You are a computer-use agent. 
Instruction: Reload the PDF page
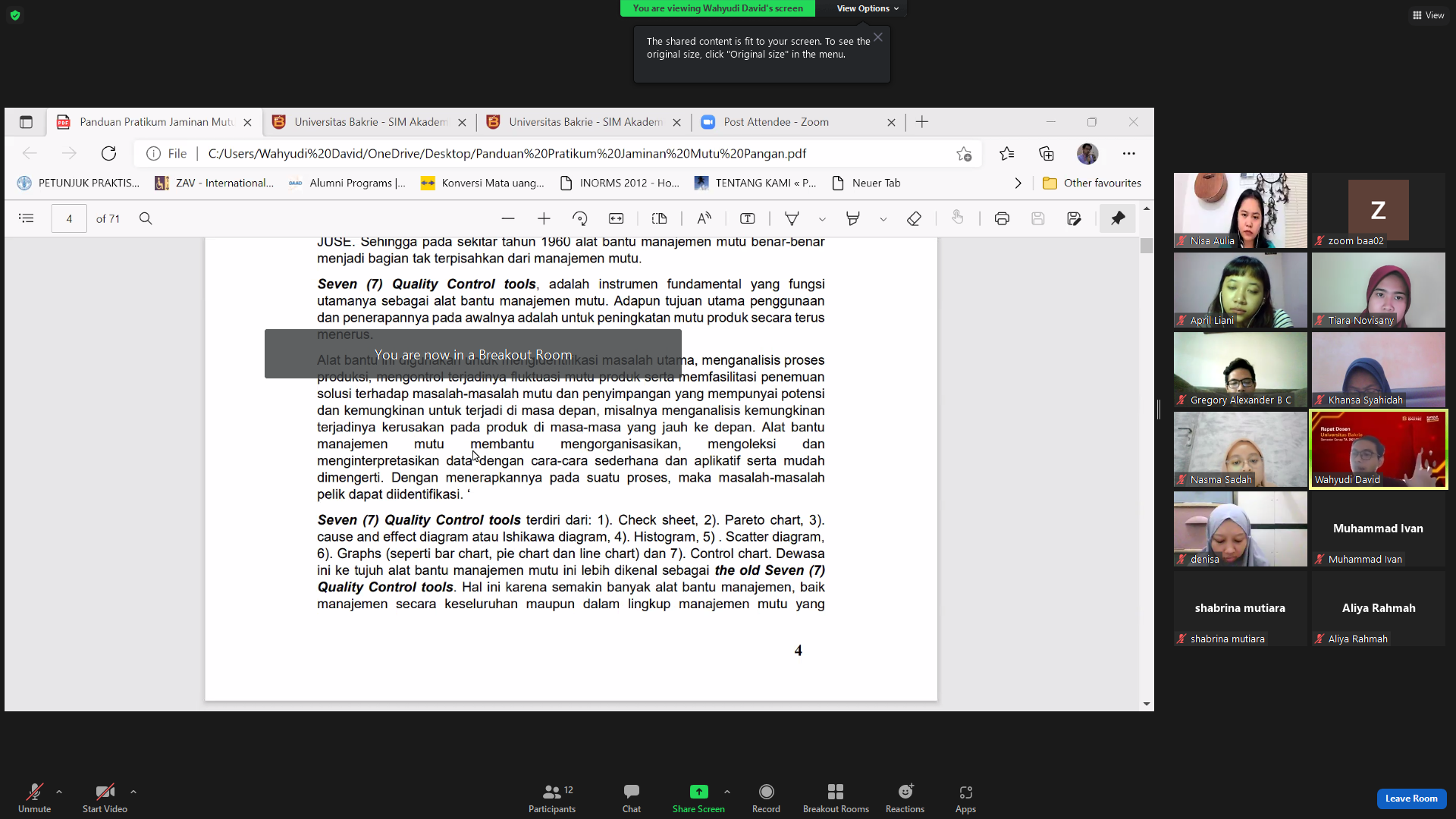point(108,154)
